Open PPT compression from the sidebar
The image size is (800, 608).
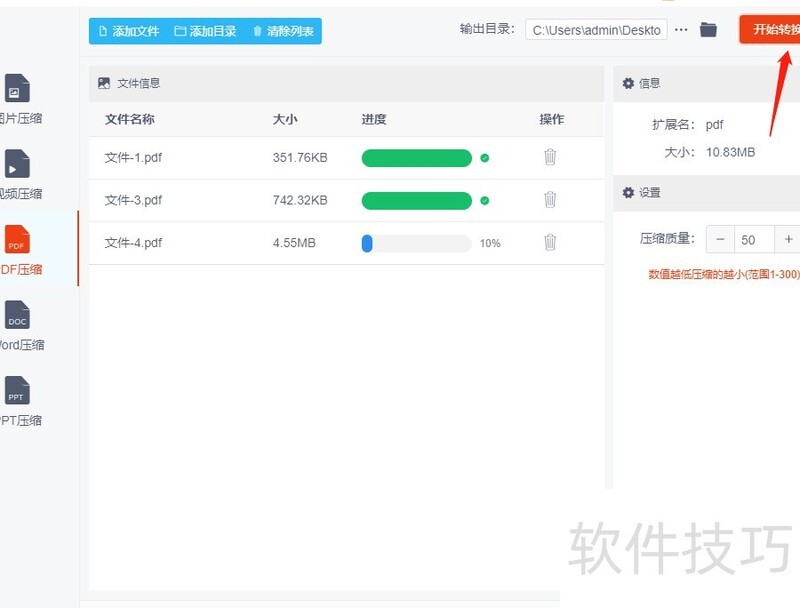pyautogui.click(x=17, y=391)
